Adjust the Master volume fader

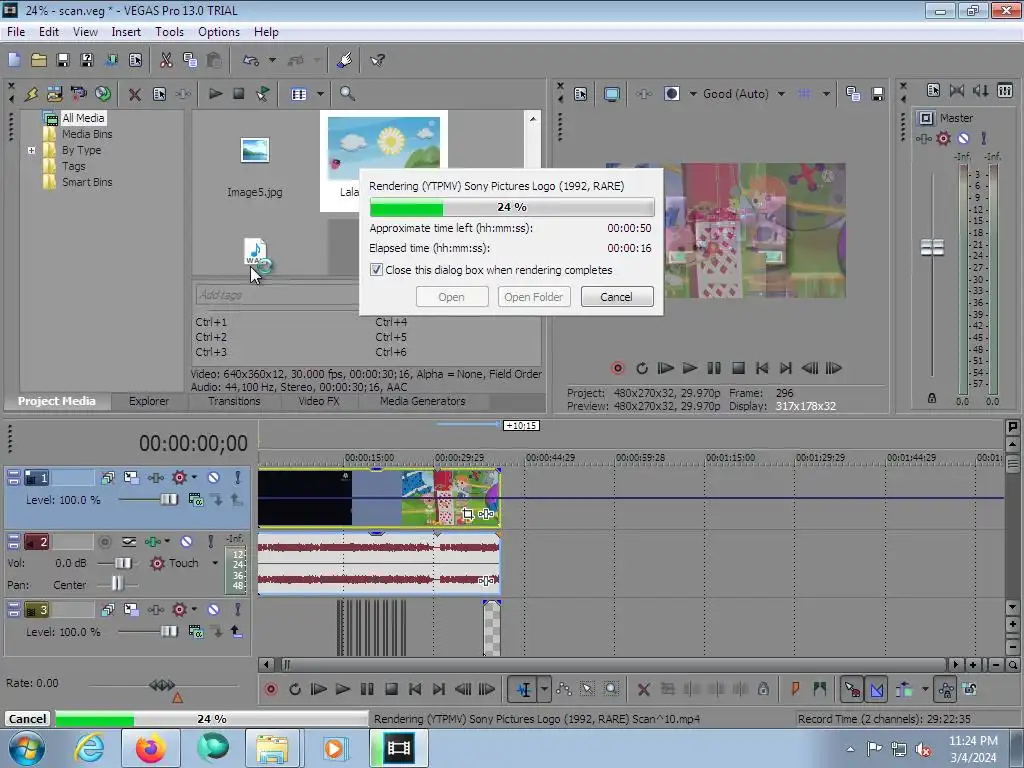pos(932,248)
